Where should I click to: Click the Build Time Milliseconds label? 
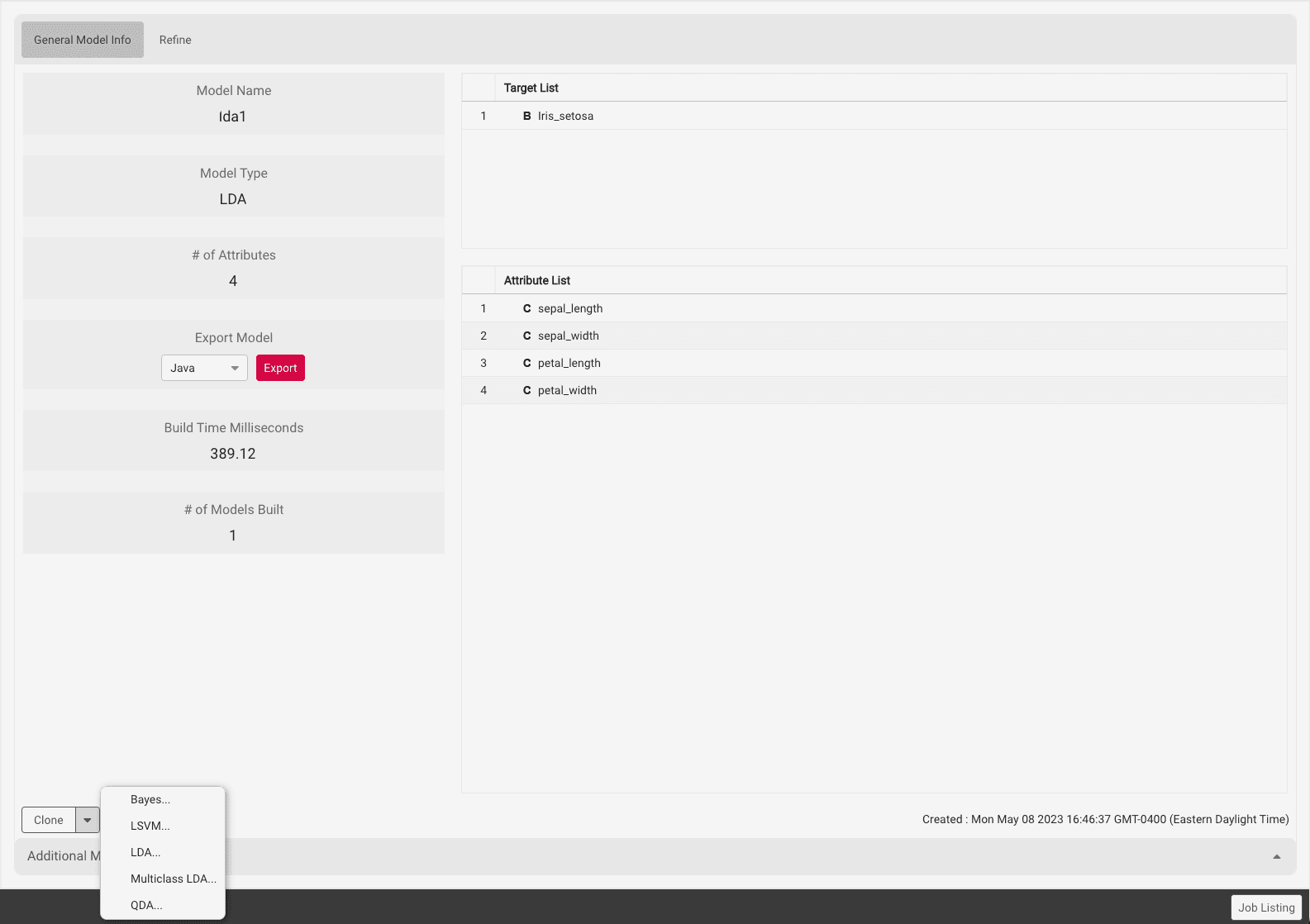click(x=234, y=427)
